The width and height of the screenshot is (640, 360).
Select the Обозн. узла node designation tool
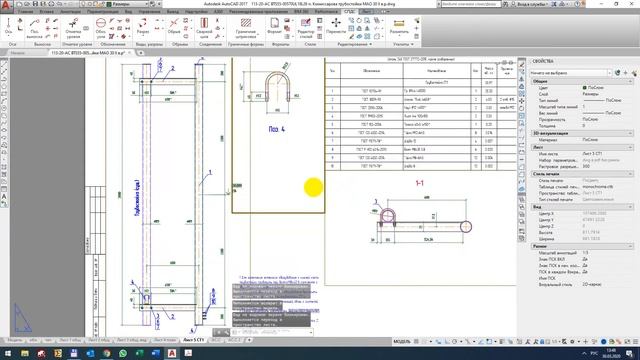pos(101,28)
